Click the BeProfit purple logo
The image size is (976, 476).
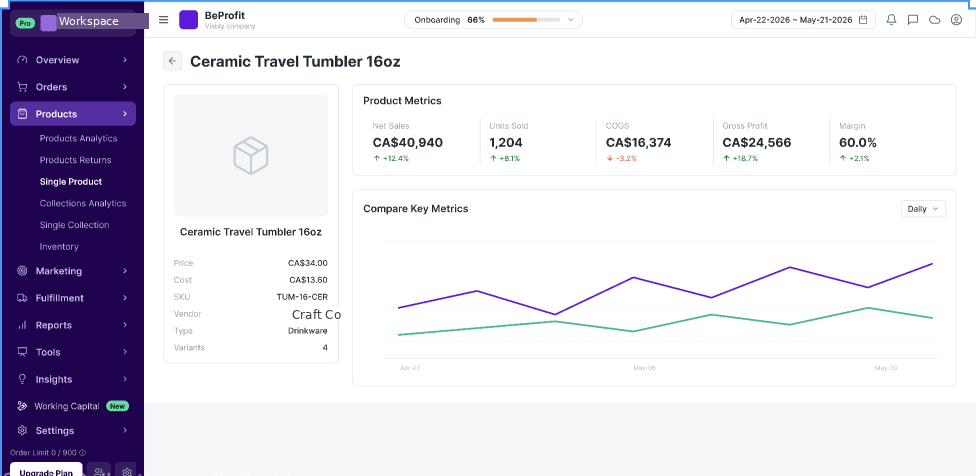pyautogui.click(x=189, y=20)
